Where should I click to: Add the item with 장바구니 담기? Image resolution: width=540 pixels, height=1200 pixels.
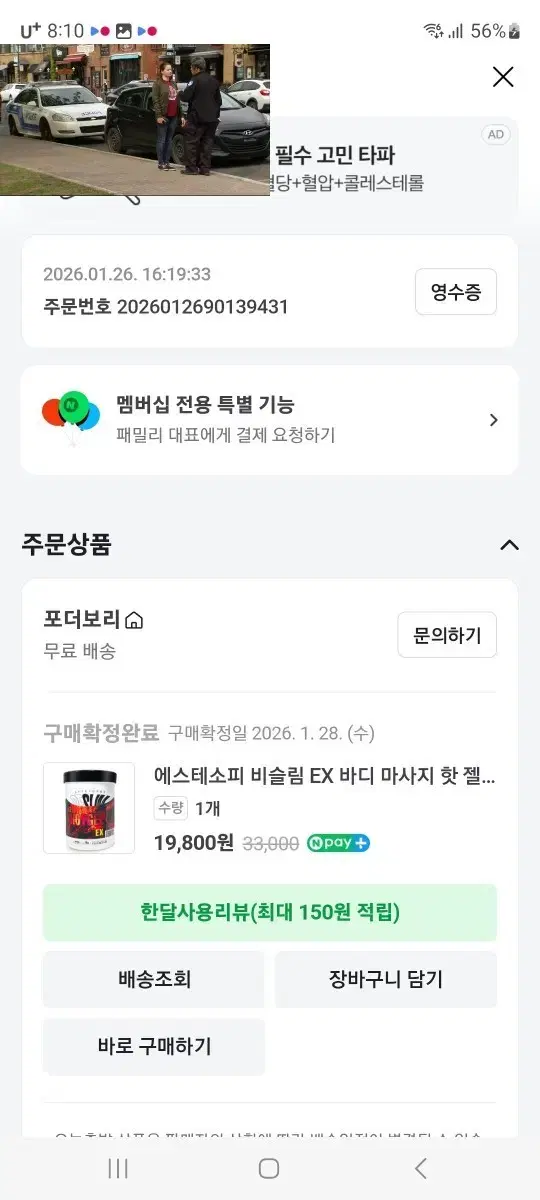(386, 979)
